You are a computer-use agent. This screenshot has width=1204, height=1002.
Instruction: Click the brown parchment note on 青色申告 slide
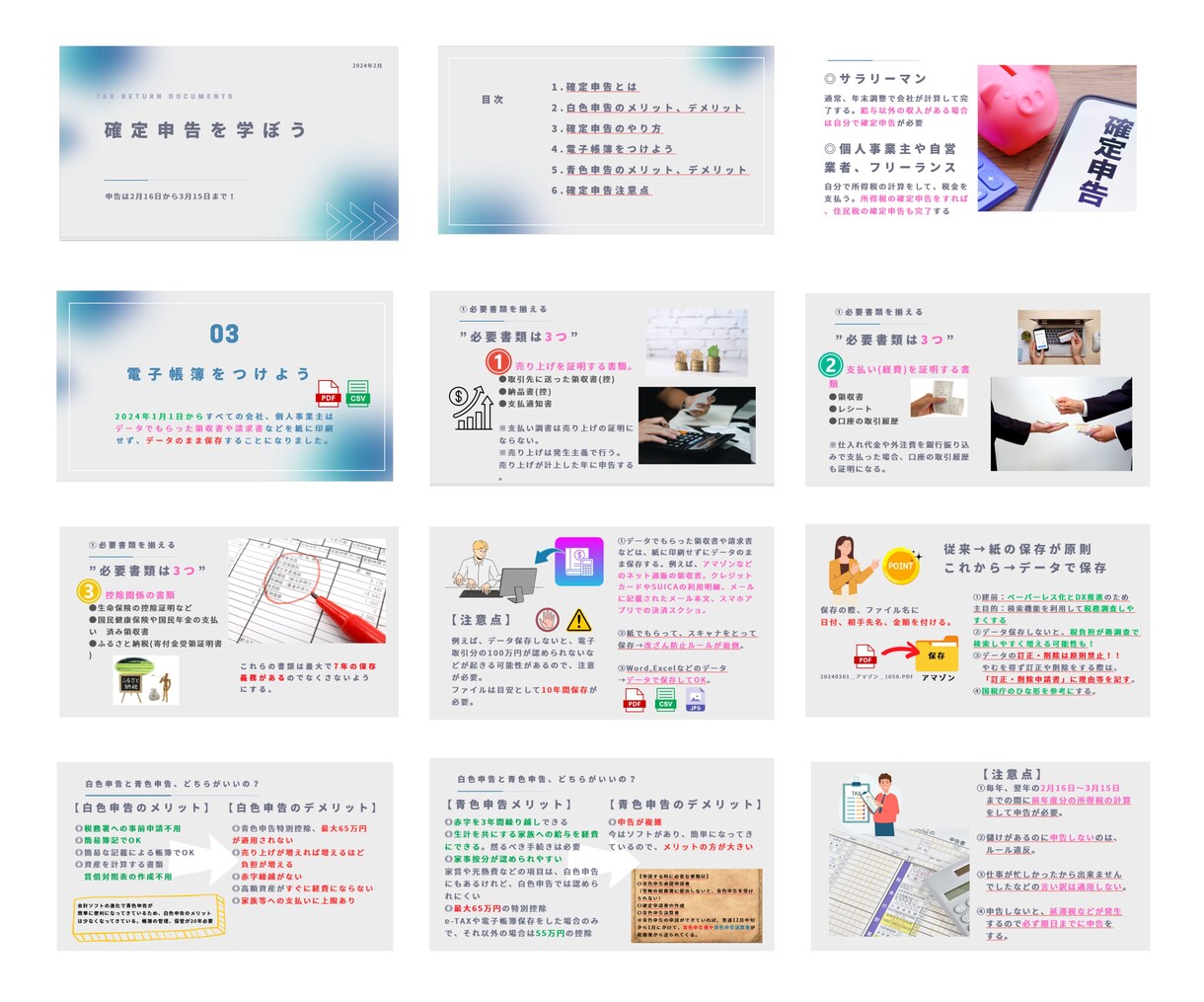click(697, 907)
